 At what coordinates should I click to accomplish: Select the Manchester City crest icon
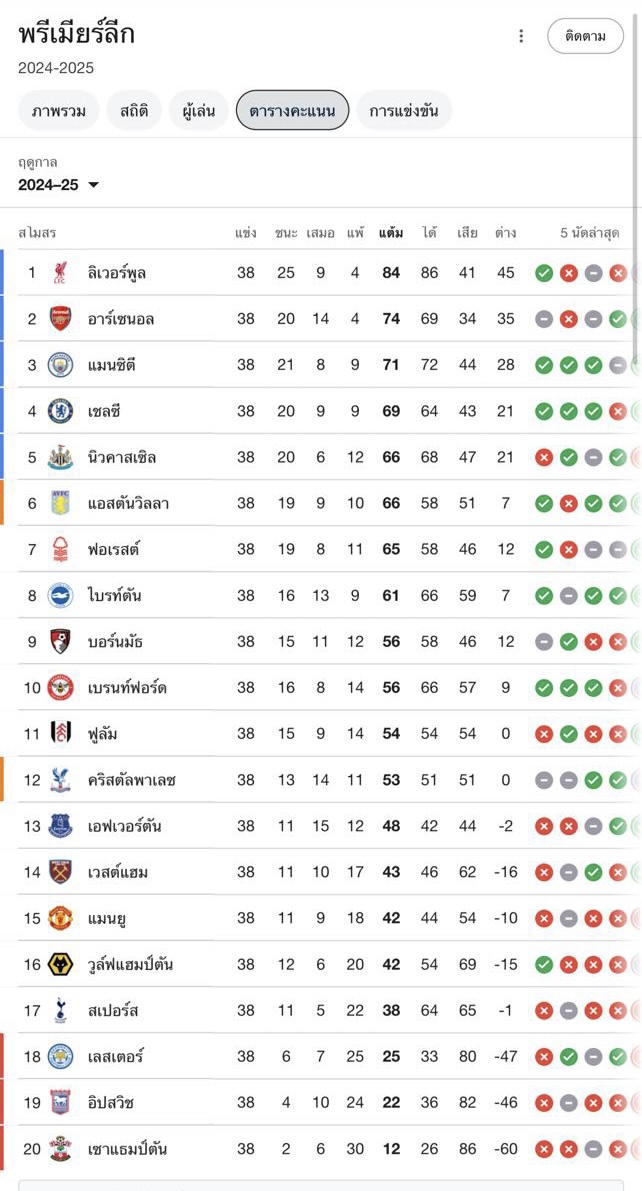pyautogui.click(x=61, y=365)
